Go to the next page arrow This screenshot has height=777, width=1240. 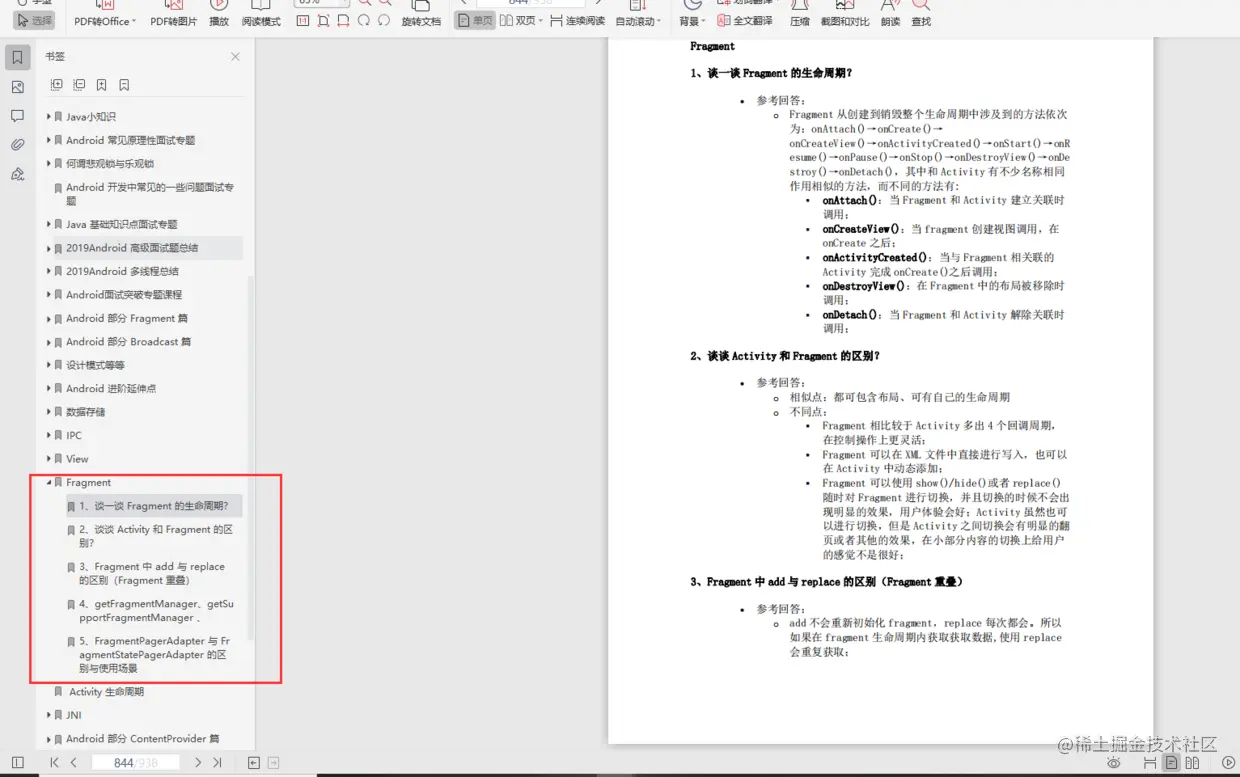[198, 763]
